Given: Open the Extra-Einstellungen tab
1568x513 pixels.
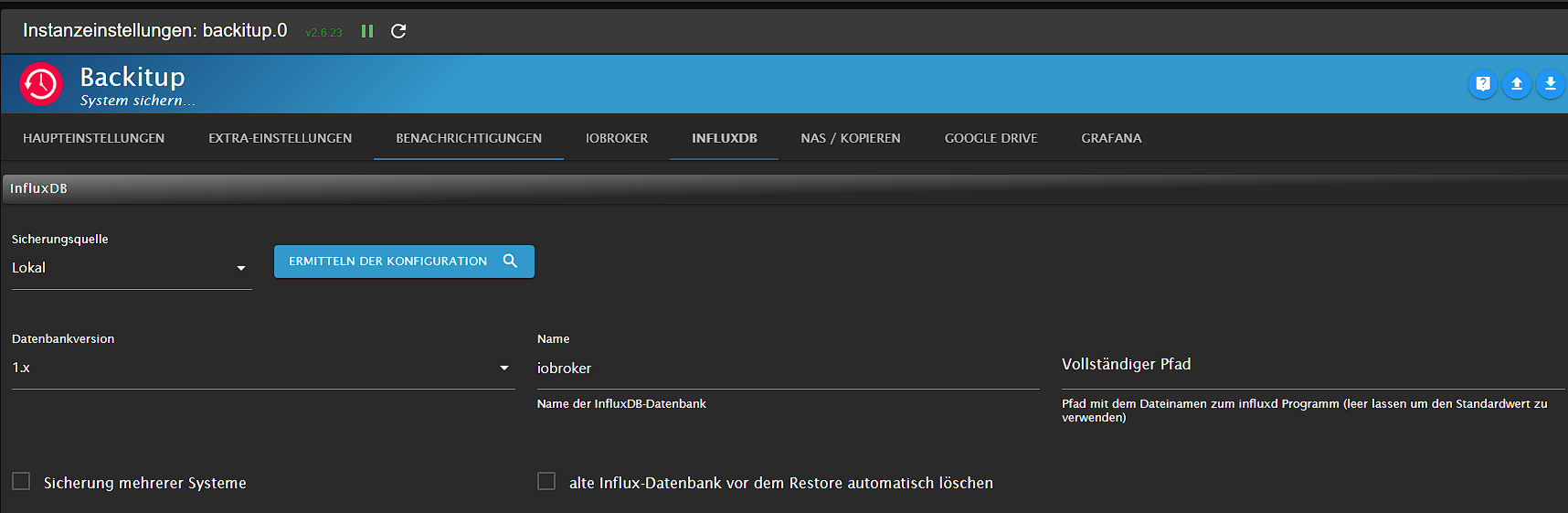Looking at the screenshot, I should coord(280,138).
